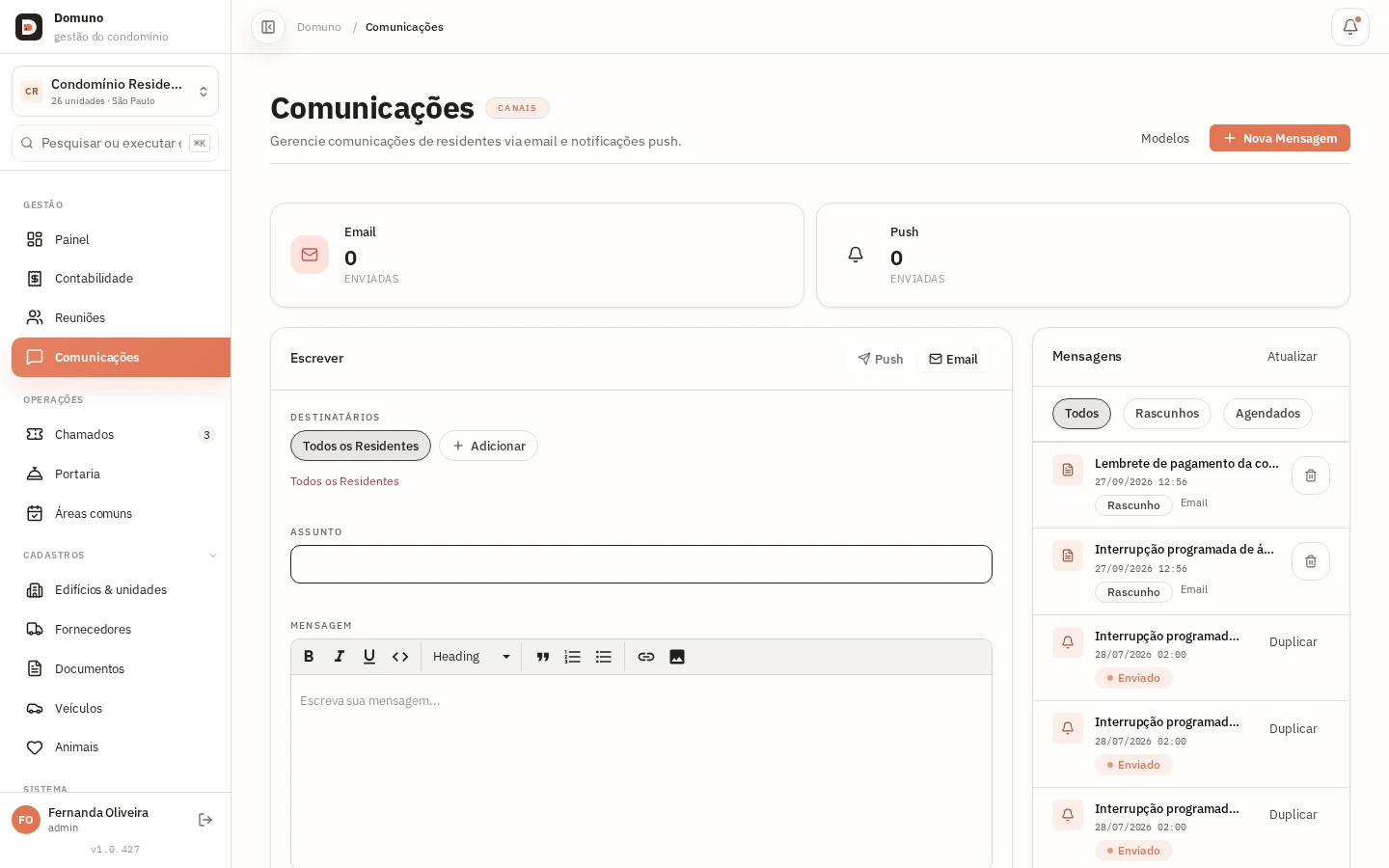Collapse the sidebar with the panel icon
This screenshot has height=868, width=1389.
pos(268,27)
